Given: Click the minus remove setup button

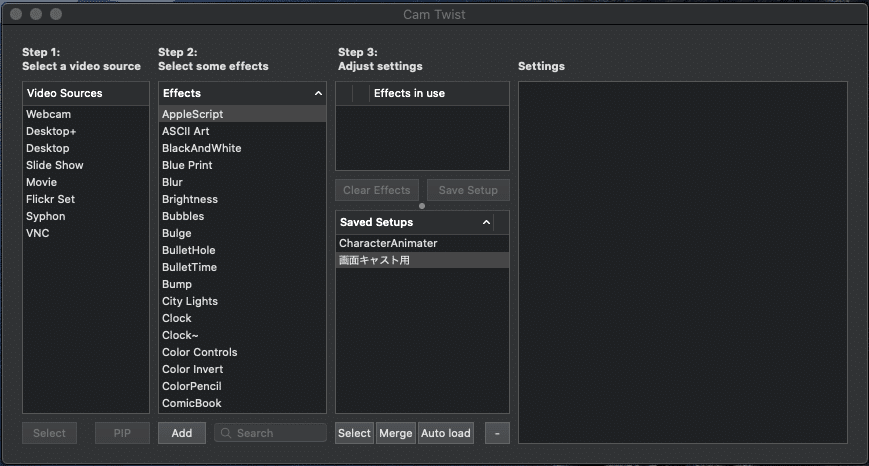Looking at the screenshot, I should point(498,433).
